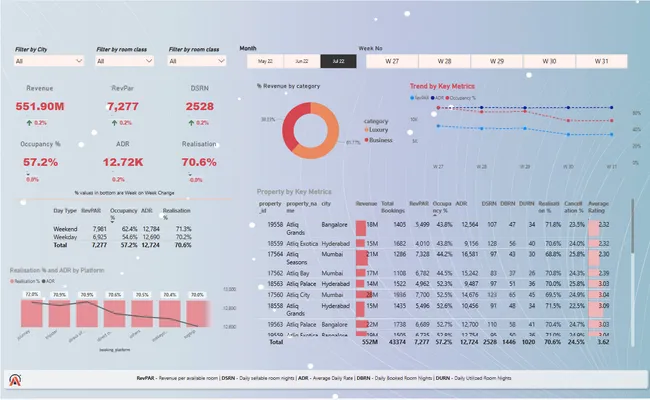Open Filter by room class dropdown beside Month slicer
This screenshot has width=650, height=400.
[197, 61]
